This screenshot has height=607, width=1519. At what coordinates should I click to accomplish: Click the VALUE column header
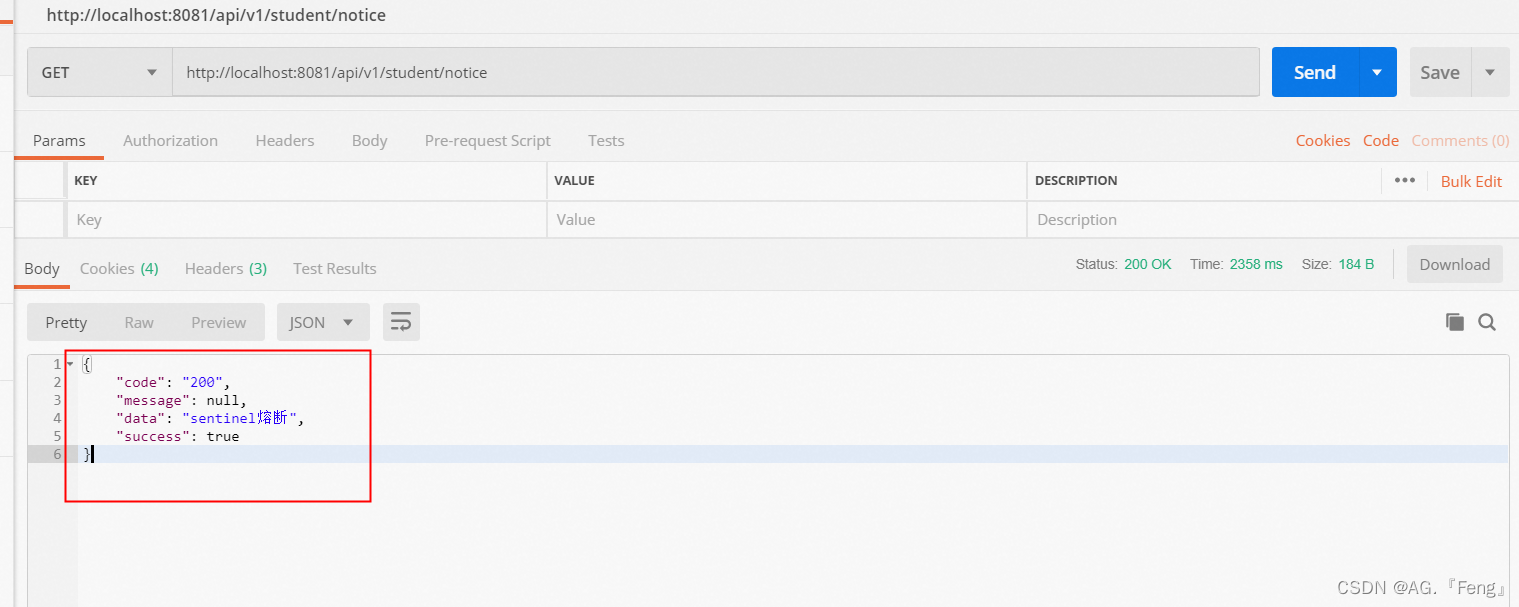coord(575,181)
